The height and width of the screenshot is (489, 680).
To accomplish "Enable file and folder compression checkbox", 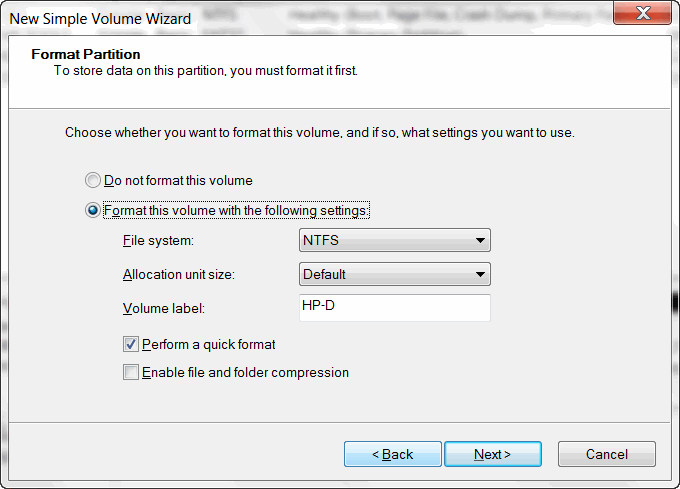I will 131,372.
